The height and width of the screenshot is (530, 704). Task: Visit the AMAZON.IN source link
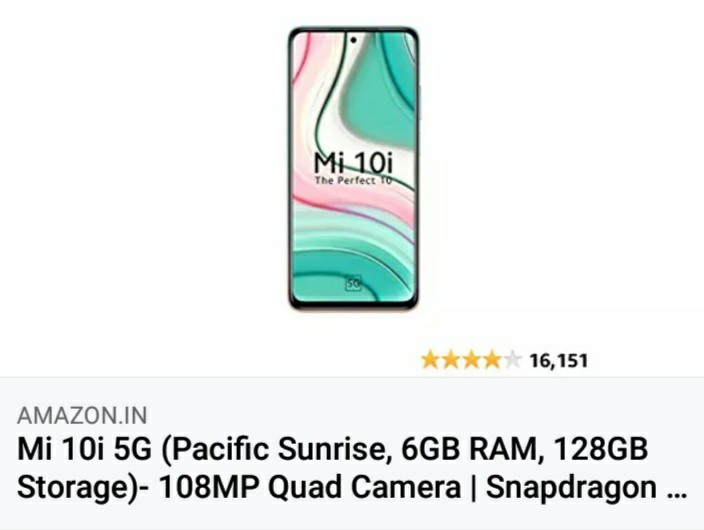point(82,415)
